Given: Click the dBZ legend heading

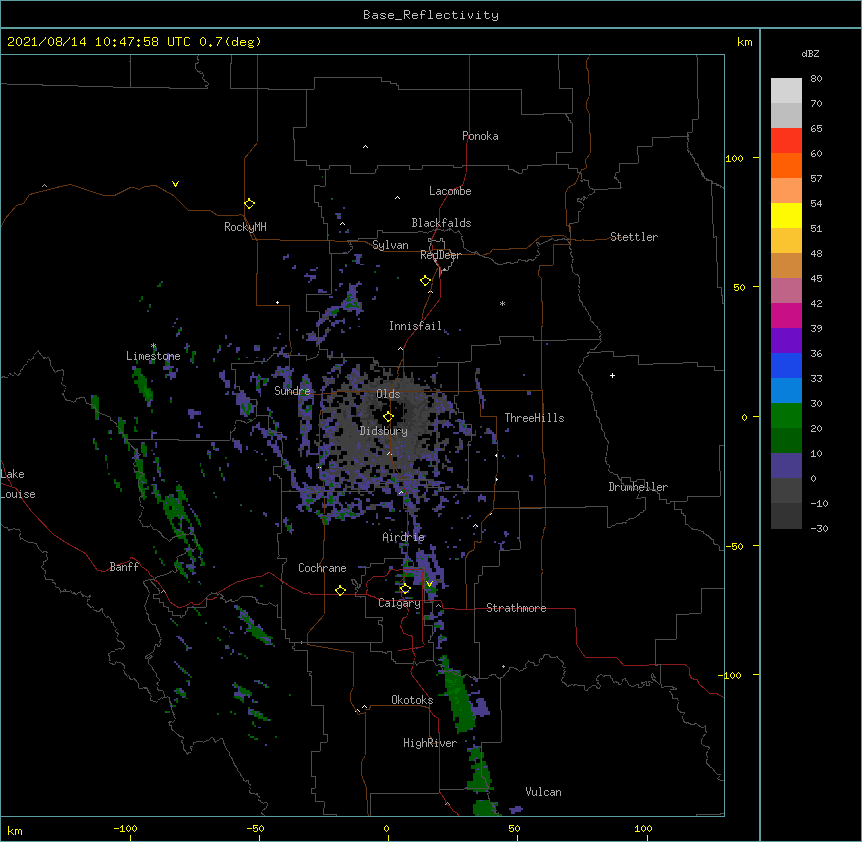Looking at the screenshot, I should point(810,53).
